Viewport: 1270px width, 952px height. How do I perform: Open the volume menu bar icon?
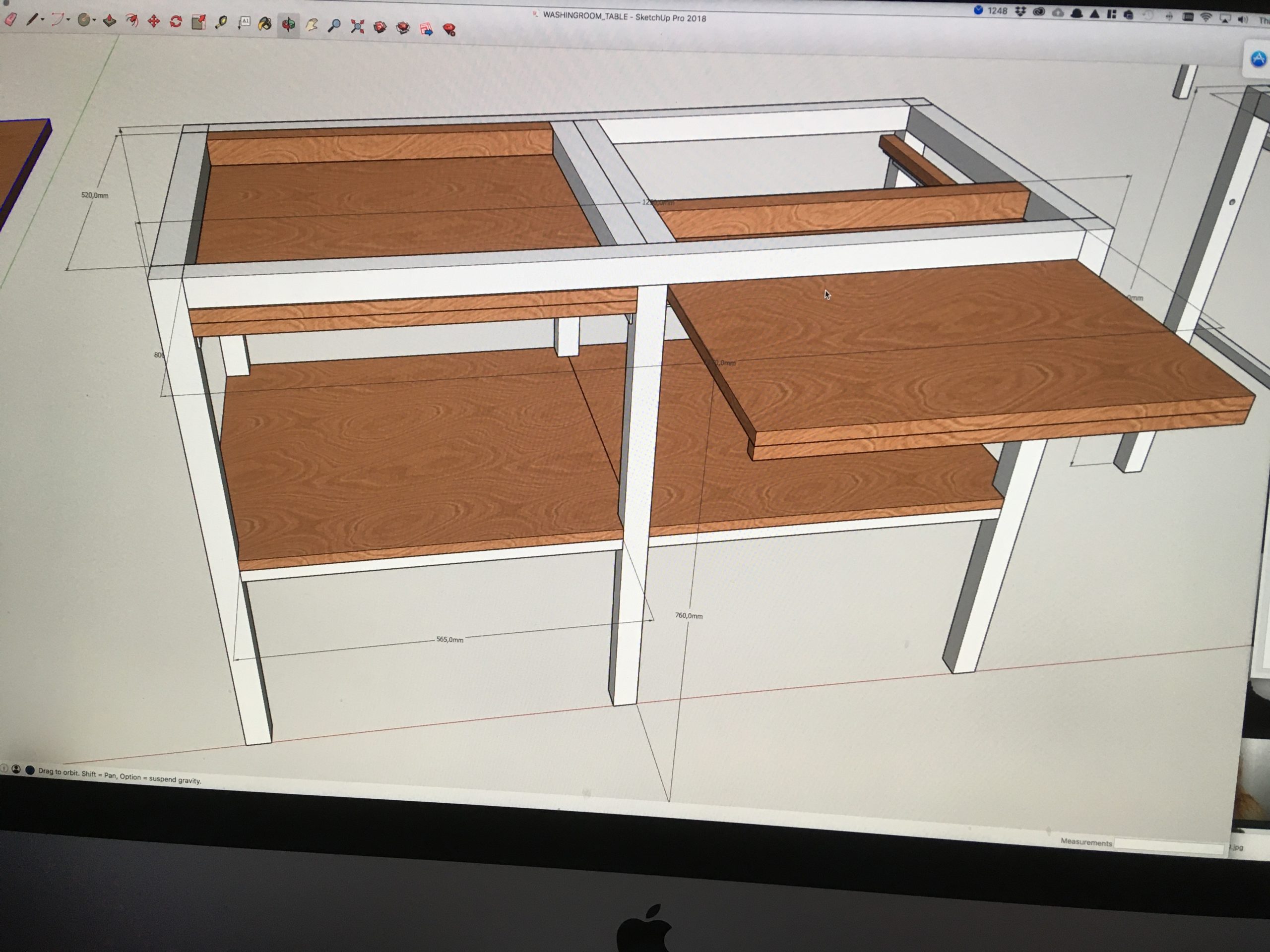(1243, 19)
